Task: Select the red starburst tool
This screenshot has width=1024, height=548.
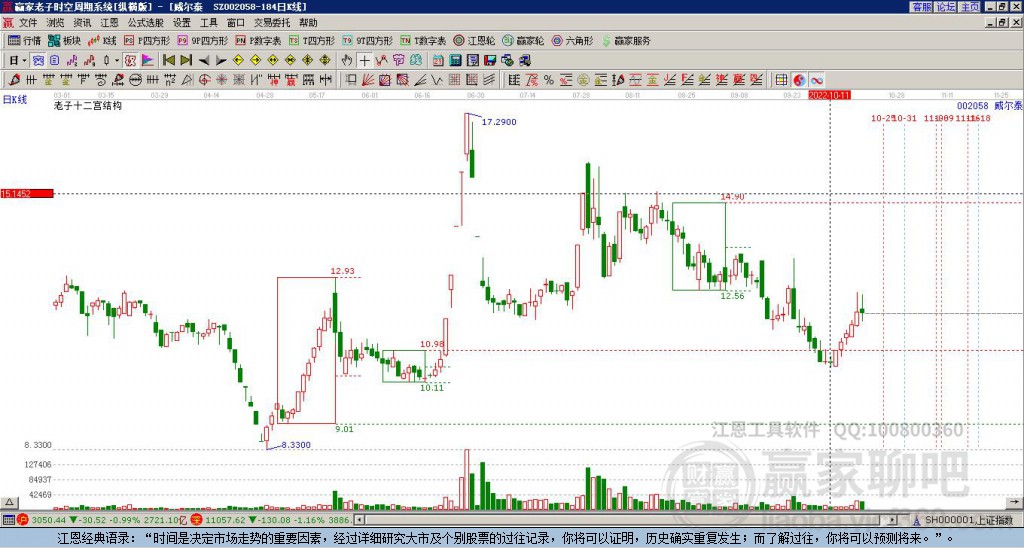Action: tap(221, 80)
